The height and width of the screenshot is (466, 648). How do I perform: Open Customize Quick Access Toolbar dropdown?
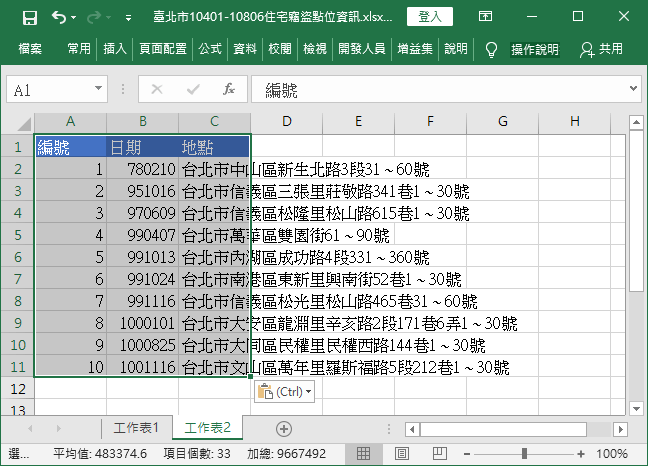[x=128, y=18]
